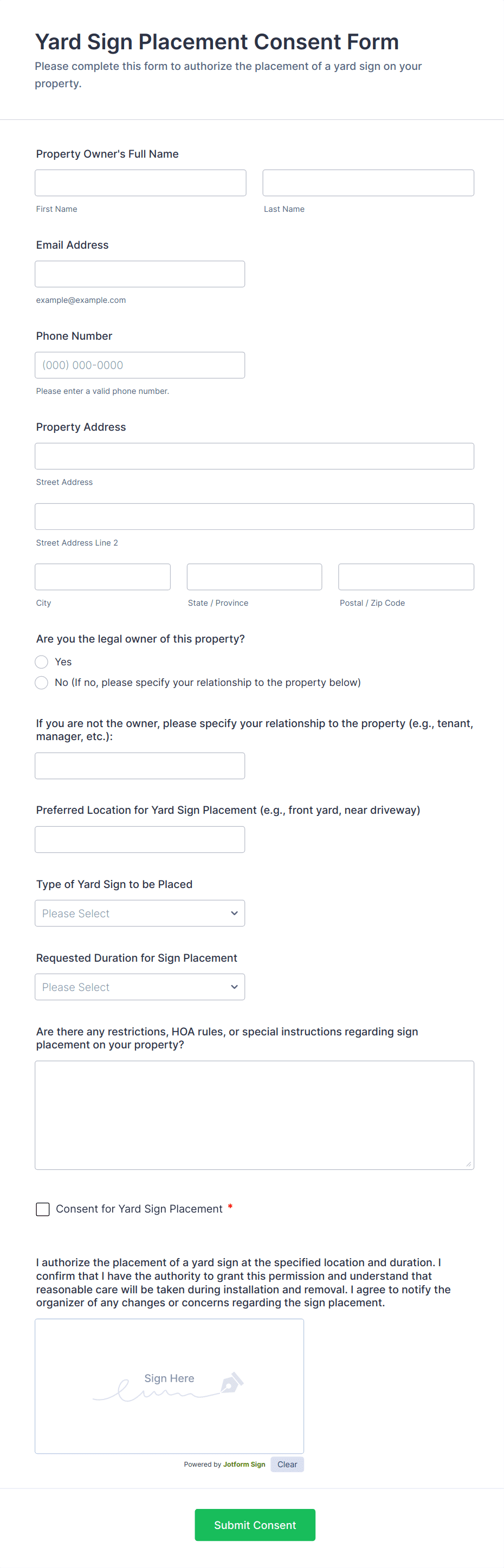Click the Sign Here signature area
This screenshot has width=504, height=1568.
pos(169,1386)
